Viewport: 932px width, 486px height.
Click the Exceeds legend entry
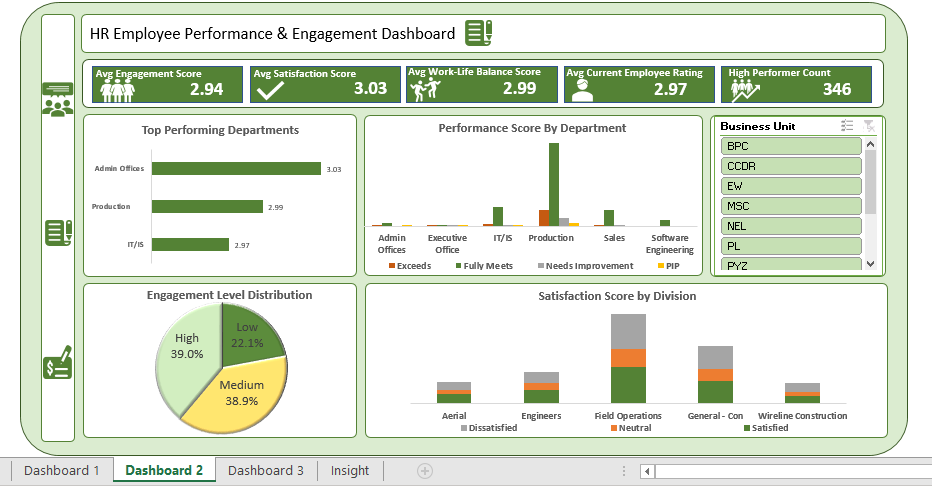410,266
